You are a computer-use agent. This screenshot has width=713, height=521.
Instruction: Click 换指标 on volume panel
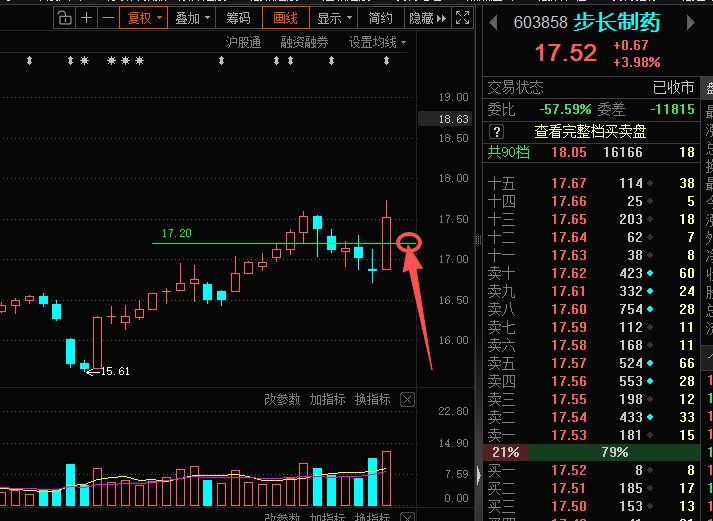372,400
